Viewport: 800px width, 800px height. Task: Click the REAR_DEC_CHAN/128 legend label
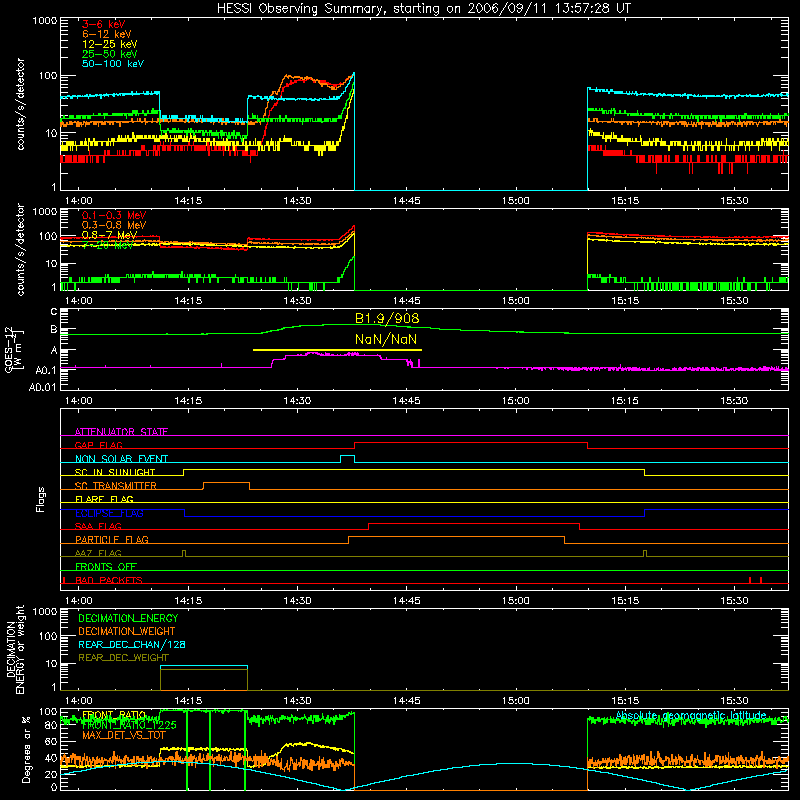[132, 644]
